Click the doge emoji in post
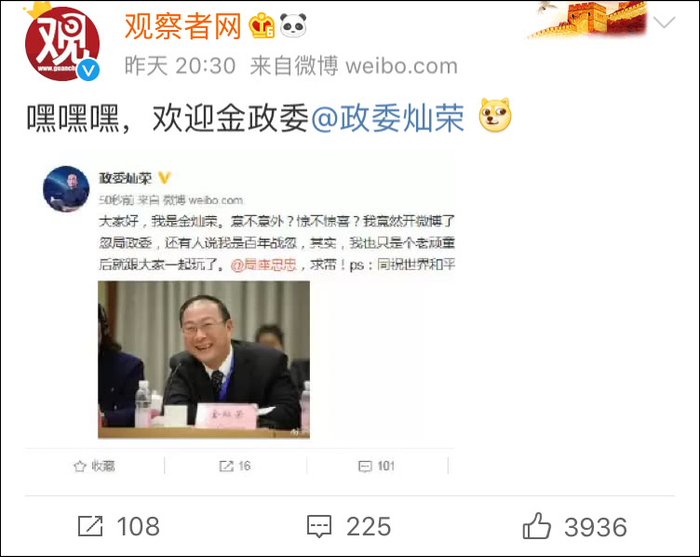 click(x=495, y=115)
